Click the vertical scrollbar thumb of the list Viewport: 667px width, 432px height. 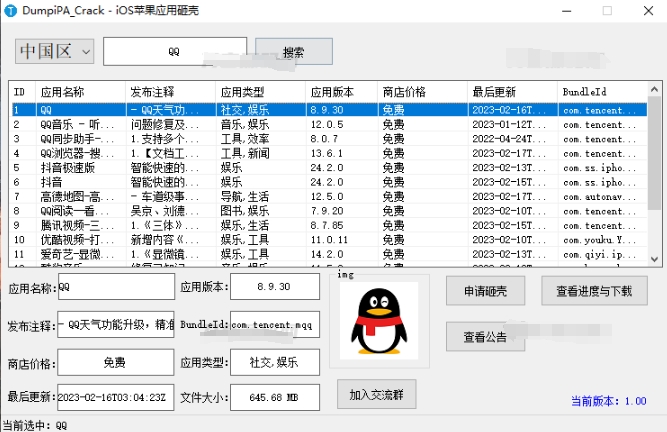[x=655, y=153]
